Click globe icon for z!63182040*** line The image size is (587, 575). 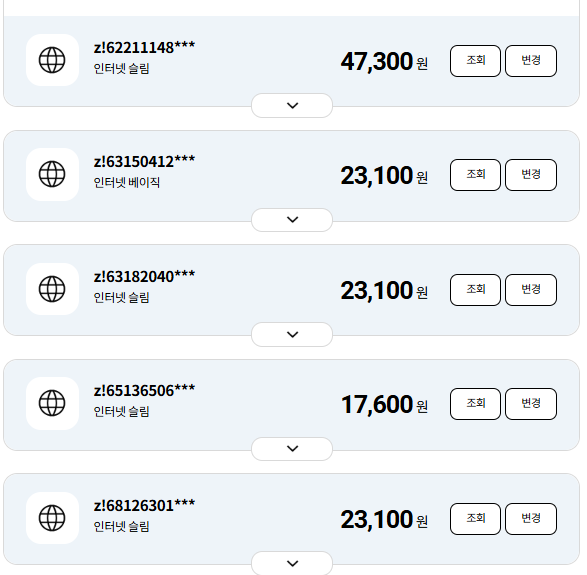coord(52,289)
